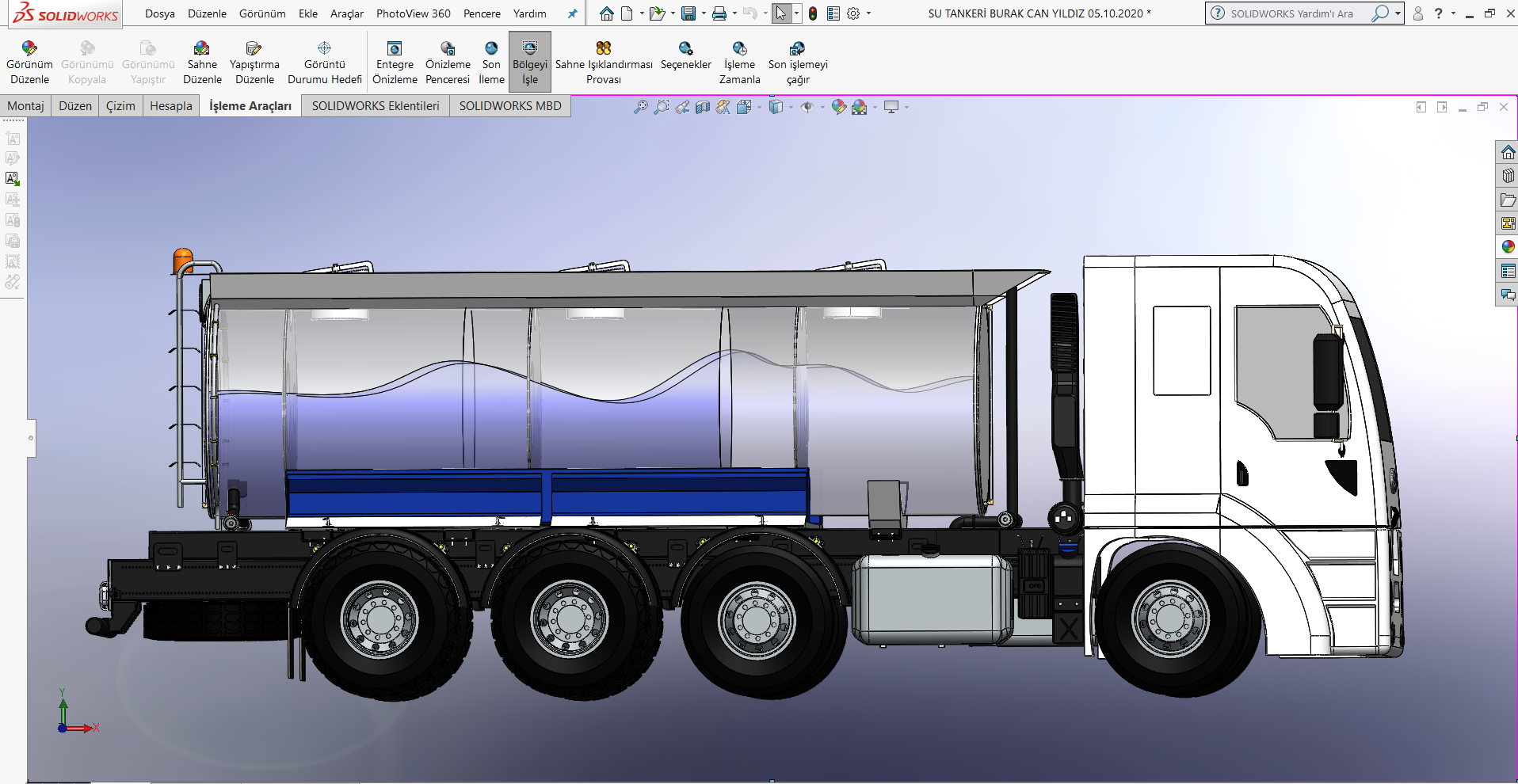The height and width of the screenshot is (784, 1518).
Task: Open the Pencere menu
Action: [482, 13]
